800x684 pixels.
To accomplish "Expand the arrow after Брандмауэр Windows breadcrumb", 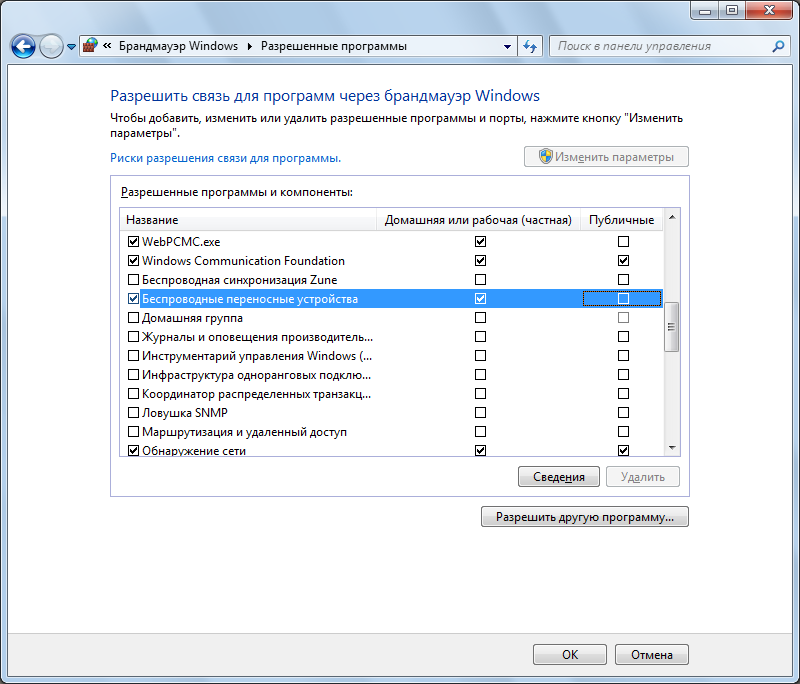I will pos(249,46).
